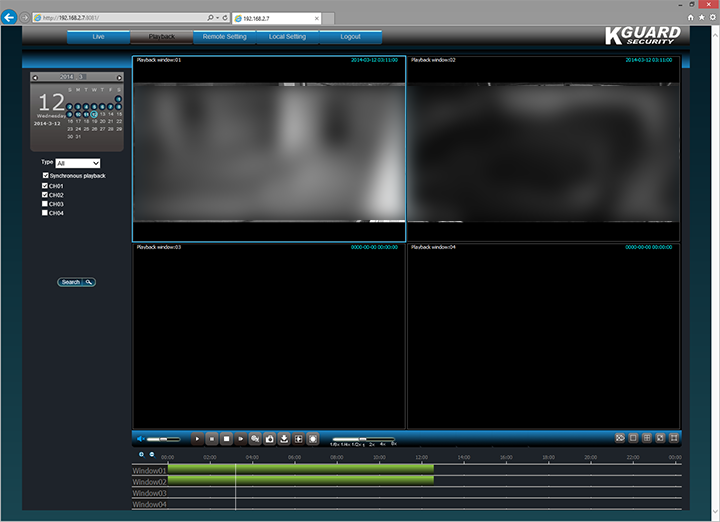Click the playback speed slider
The image size is (720, 522).
pyautogui.click(x=365, y=438)
